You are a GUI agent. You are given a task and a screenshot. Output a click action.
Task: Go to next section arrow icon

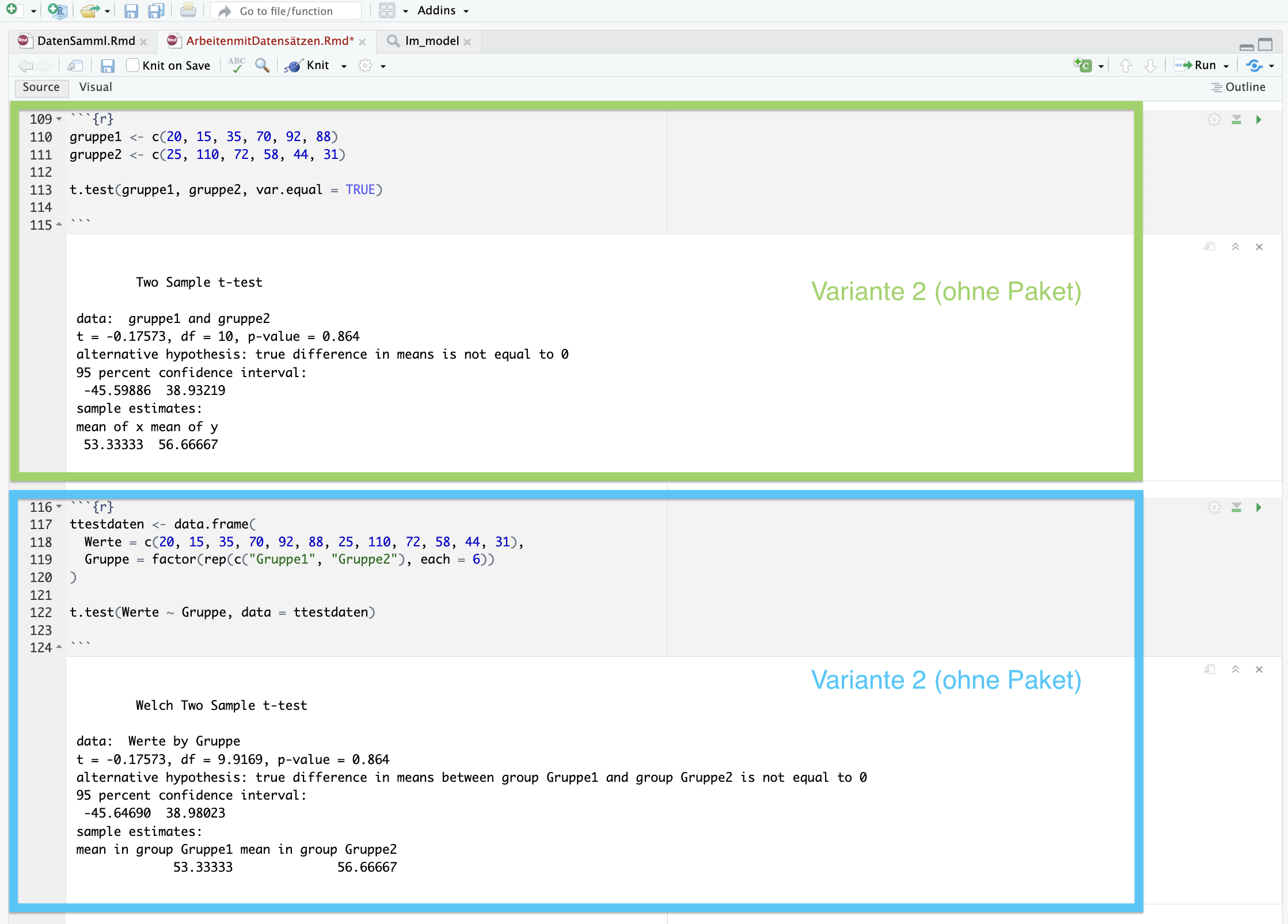click(x=1150, y=66)
